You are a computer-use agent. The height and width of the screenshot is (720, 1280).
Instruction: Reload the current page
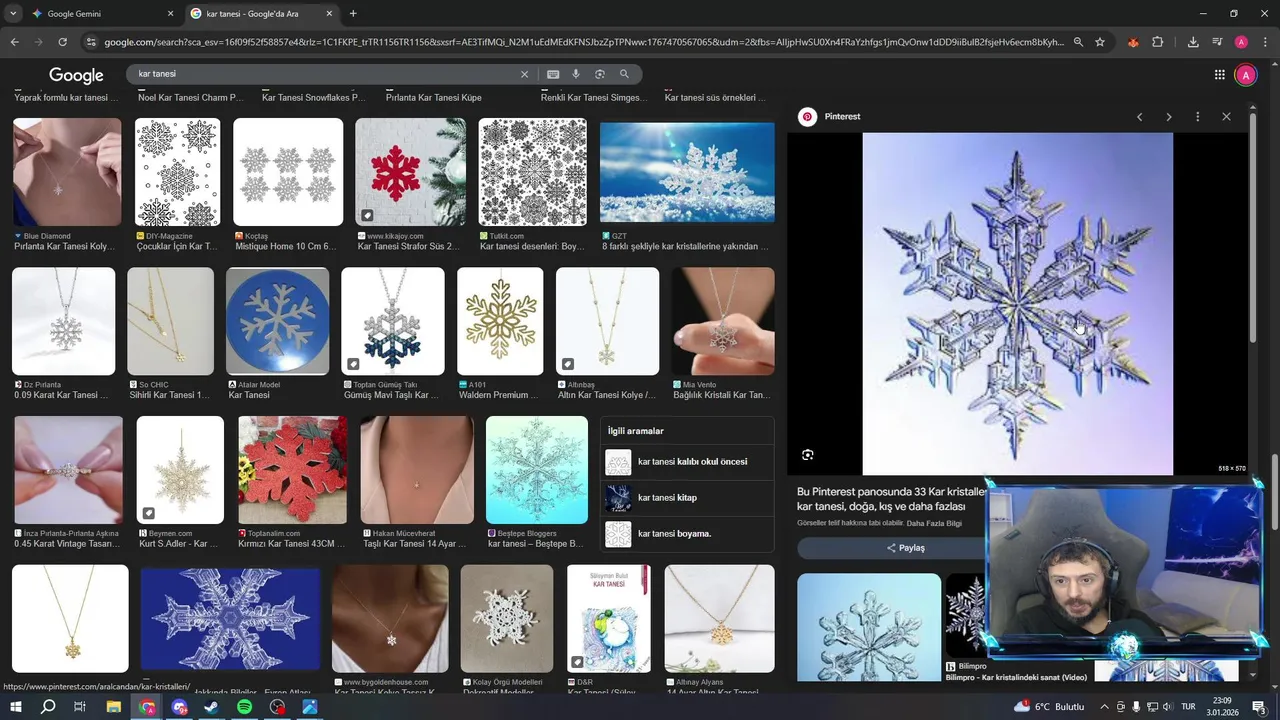(62, 42)
